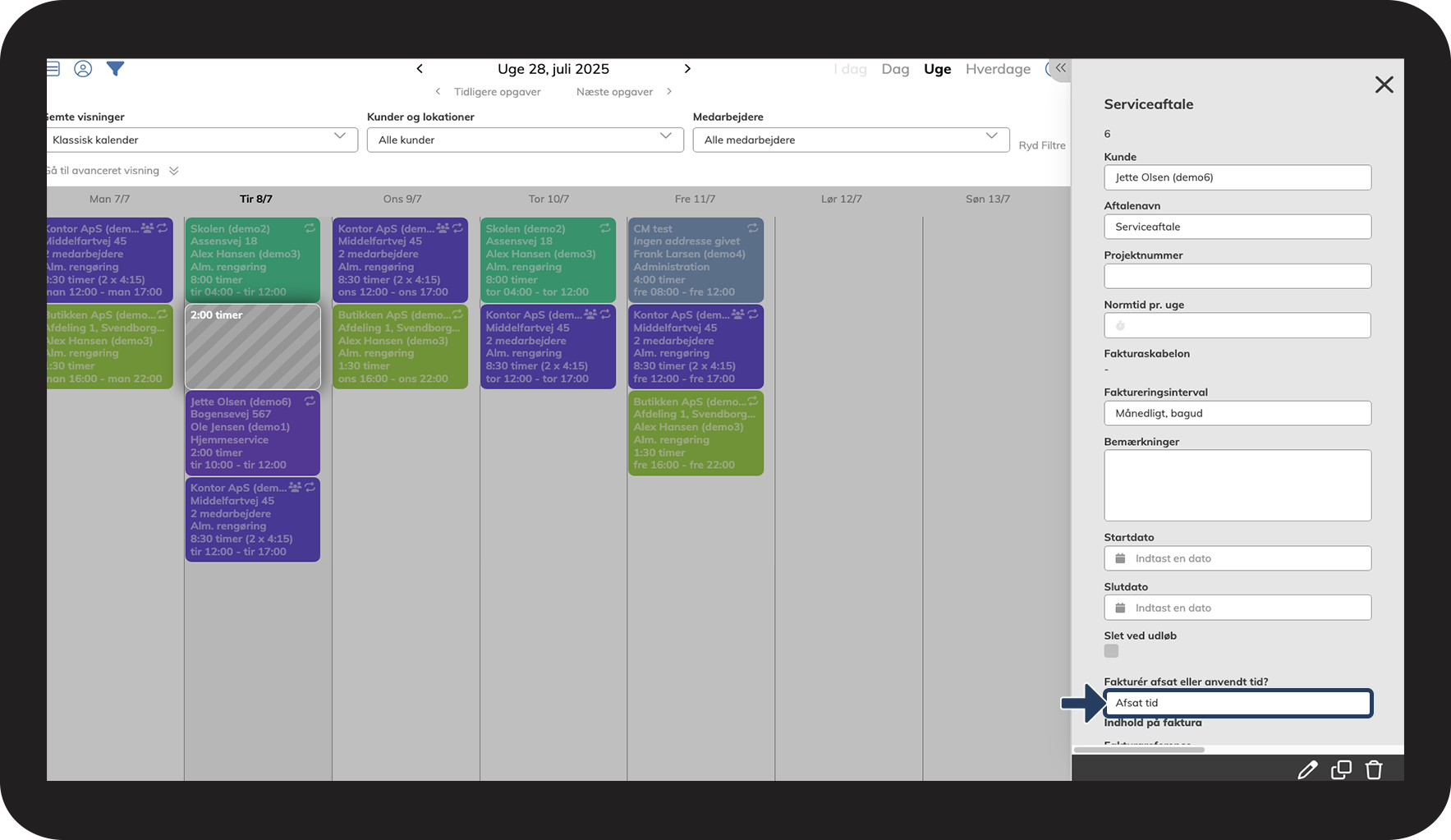The width and height of the screenshot is (1451, 840).
Task: Click the calendar icon in Slutdato field
Action: click(1120, 608)
